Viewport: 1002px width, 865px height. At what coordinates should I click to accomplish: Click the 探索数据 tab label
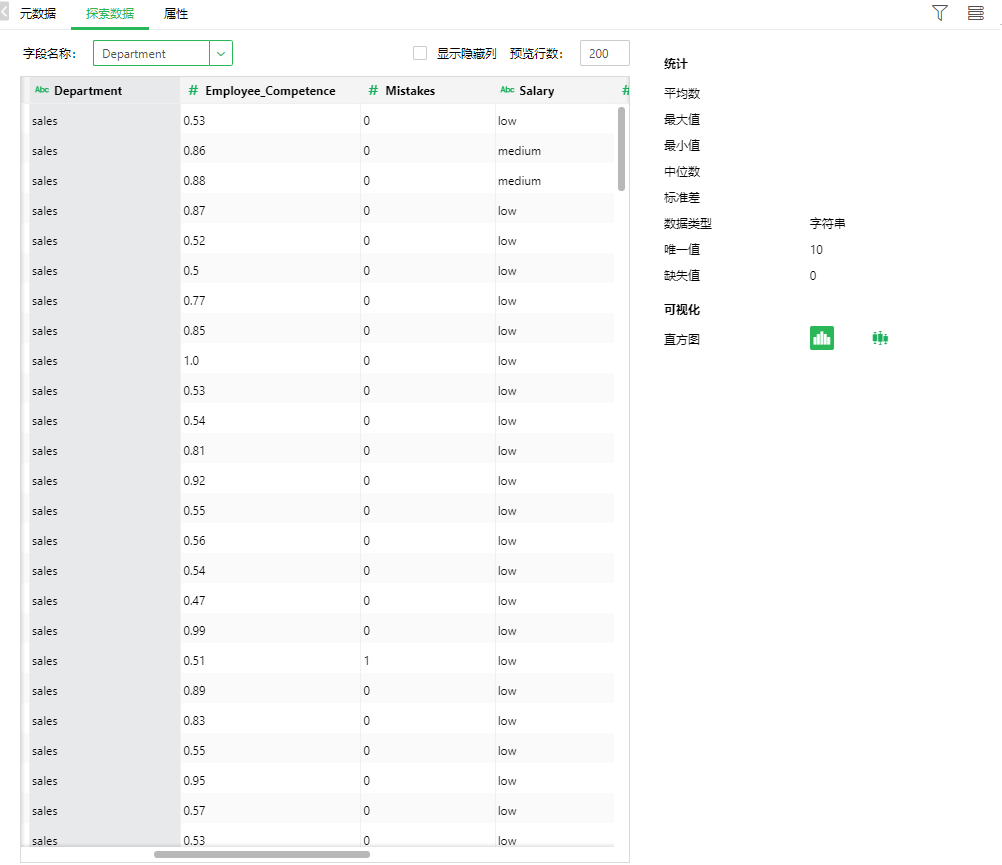pyautogui.click(x=109, y=14)
